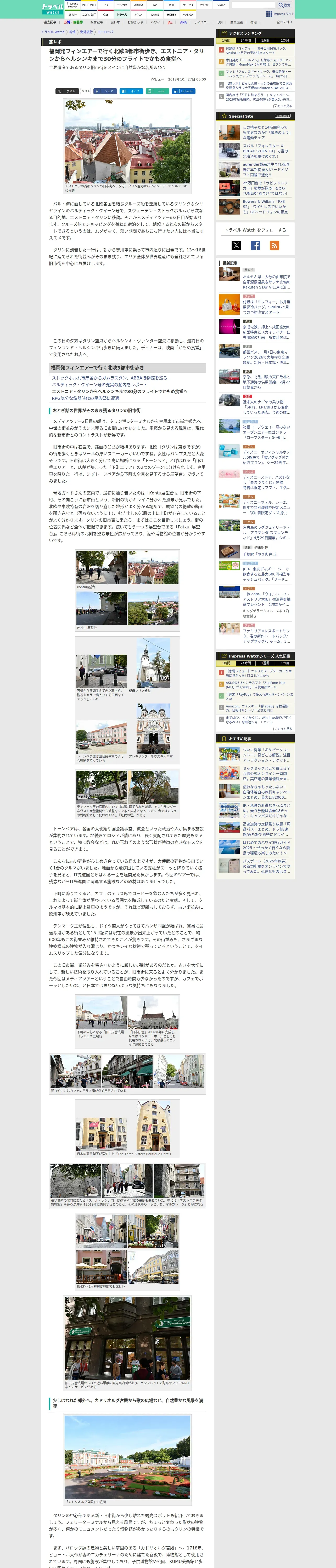The height and width of the screenshot is (1568, 336).
Task: Share the article to note
Action: [x=157, y=91]
